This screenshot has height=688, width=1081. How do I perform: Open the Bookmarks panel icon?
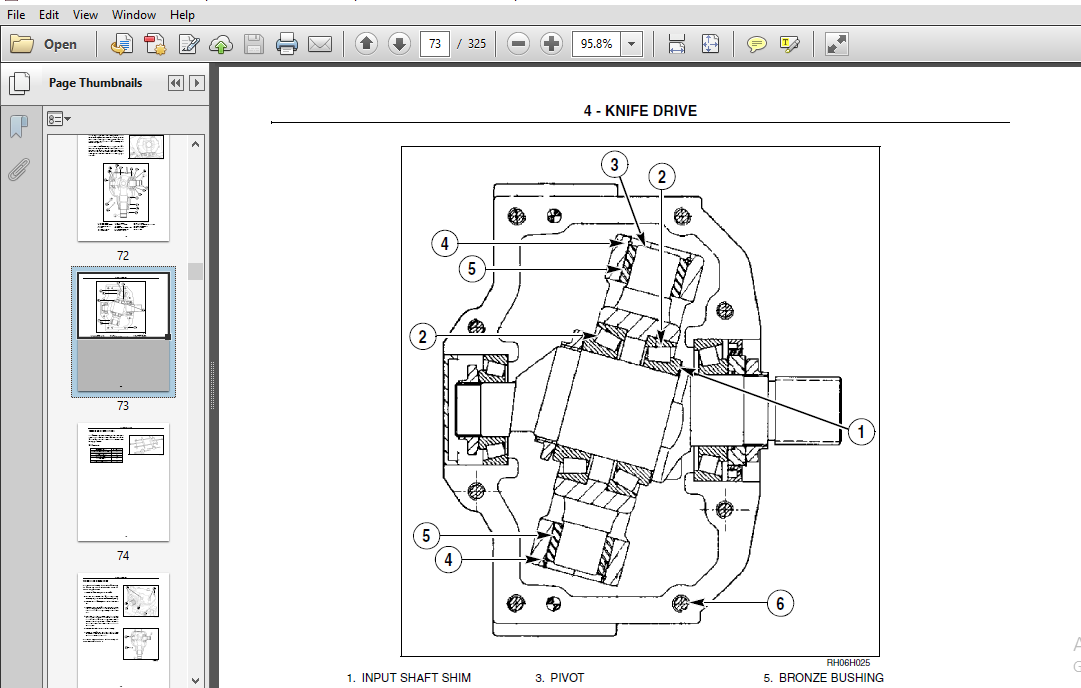[19, 126]
